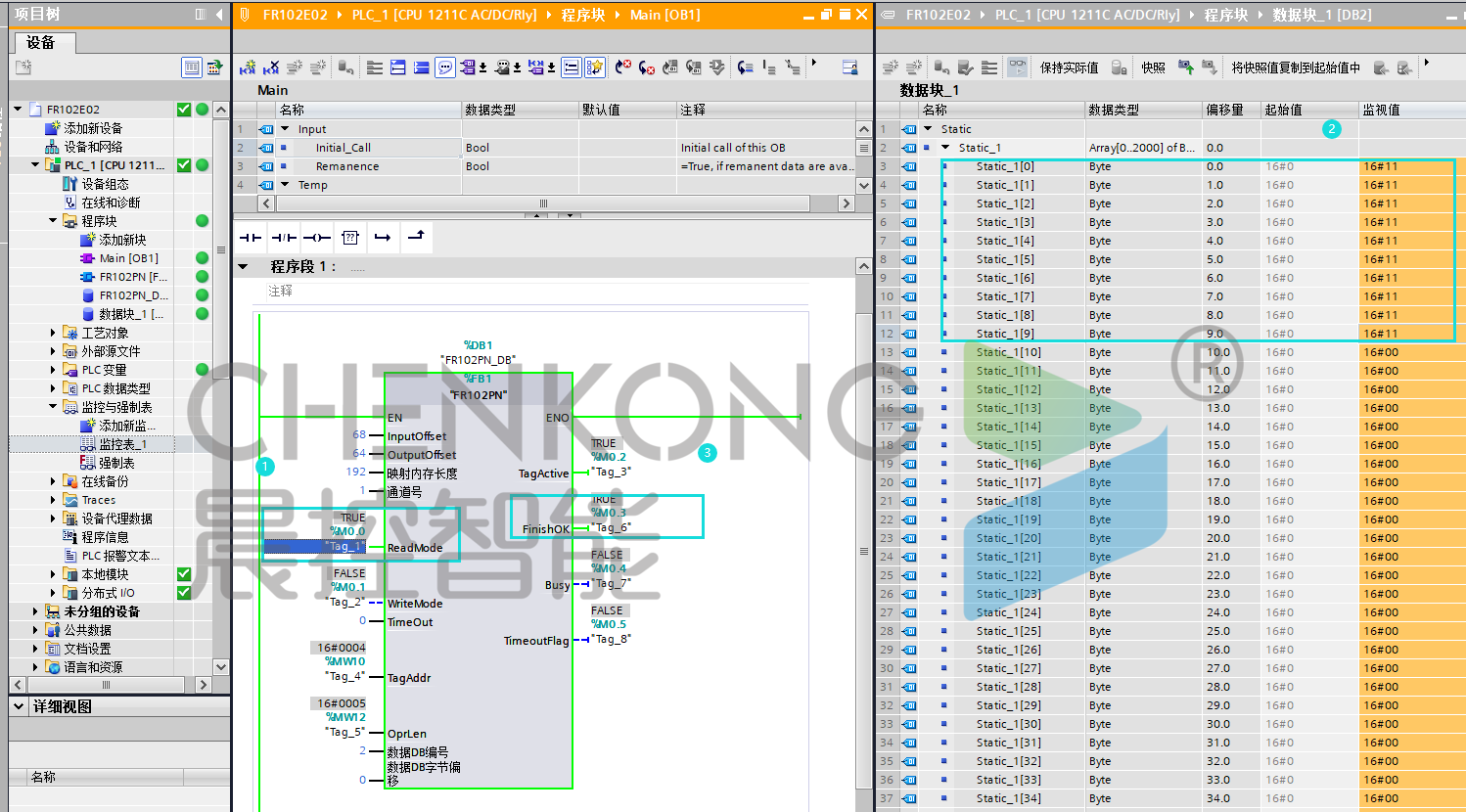
Task: Click the snapshot camera icon with green arrow
Action: click(x=1185, y=68)
